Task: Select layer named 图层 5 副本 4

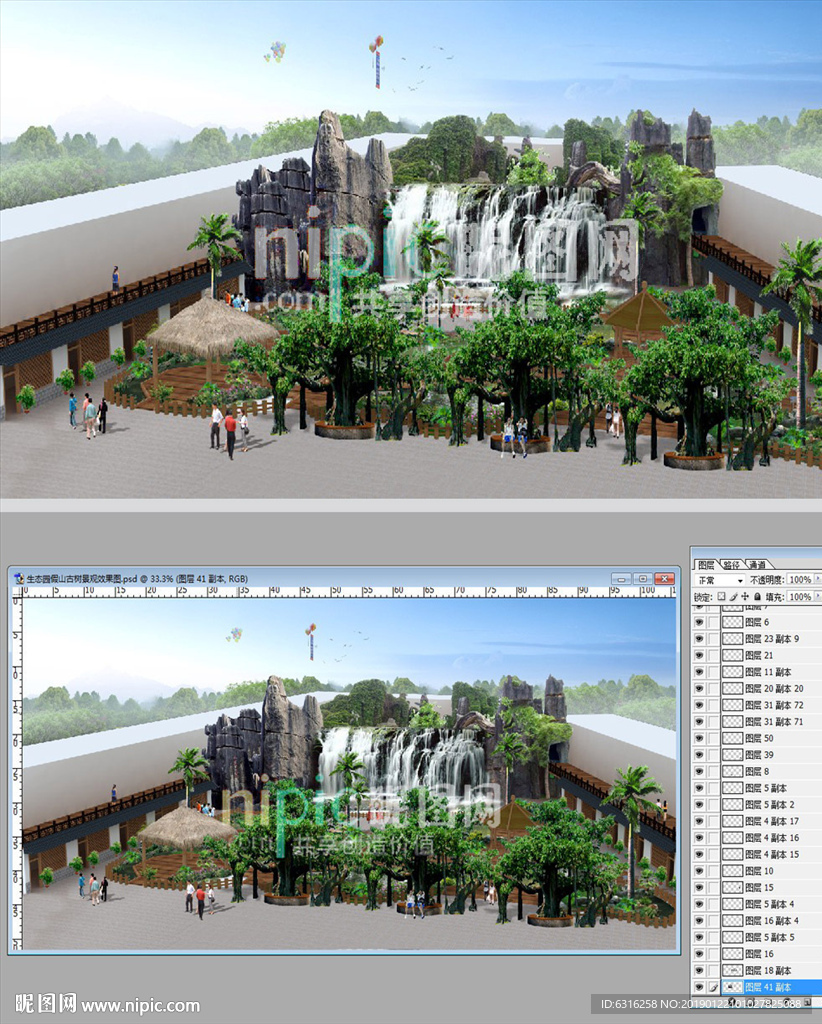Action: tap(770, 904)
